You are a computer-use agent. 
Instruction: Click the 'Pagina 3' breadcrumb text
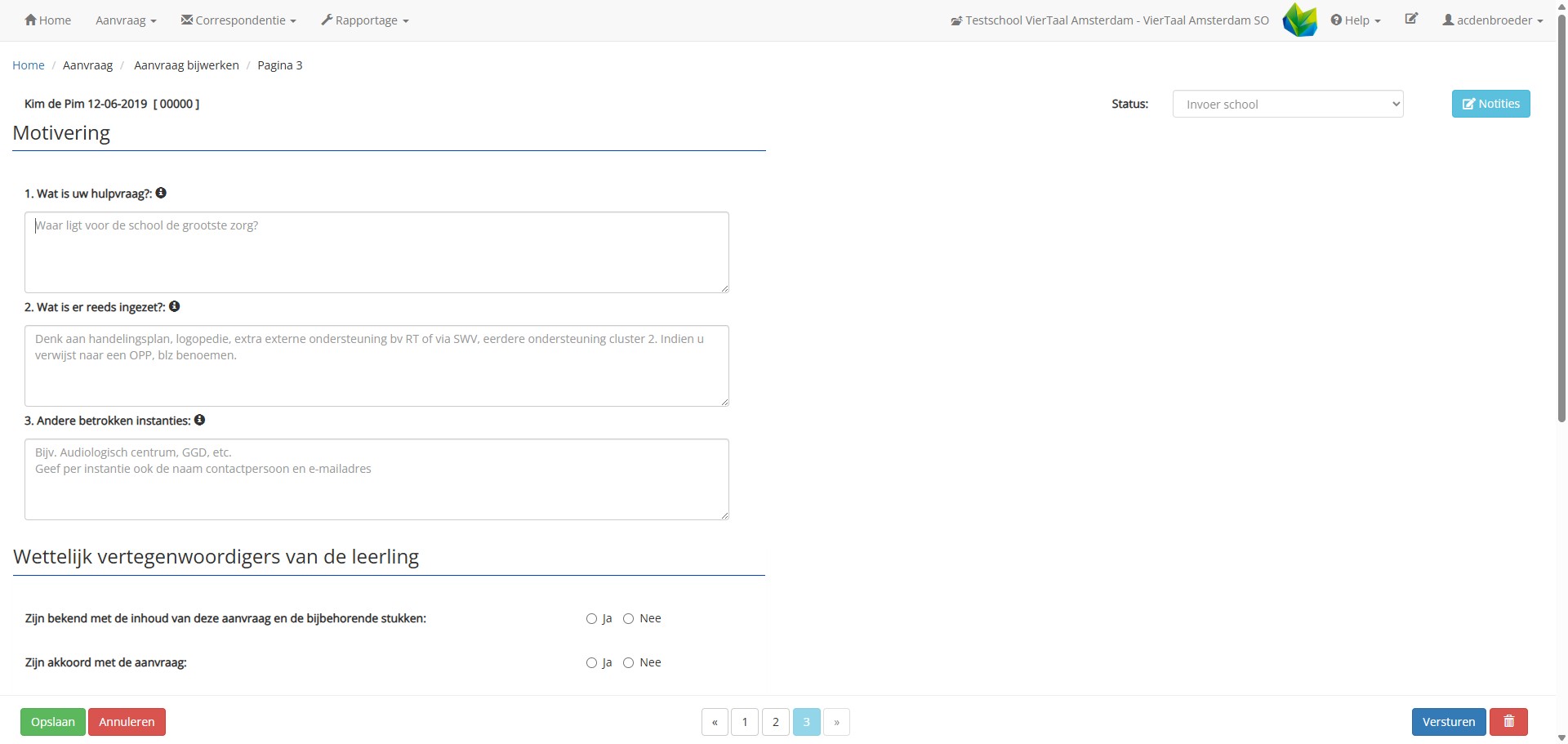tap(280, 65)
